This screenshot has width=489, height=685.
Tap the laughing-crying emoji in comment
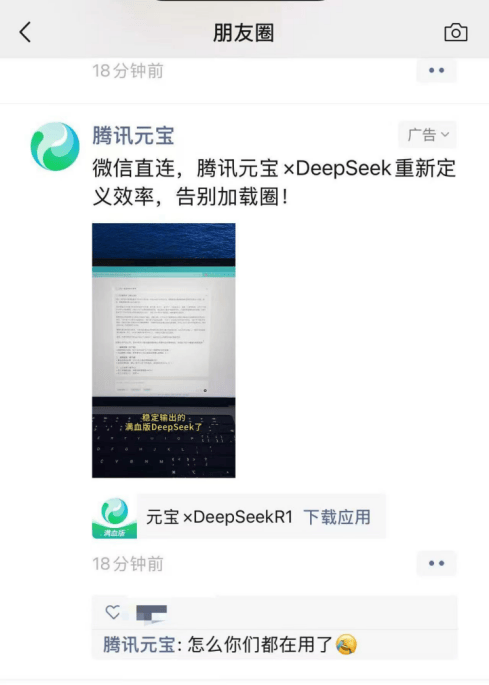click(347, 644)
